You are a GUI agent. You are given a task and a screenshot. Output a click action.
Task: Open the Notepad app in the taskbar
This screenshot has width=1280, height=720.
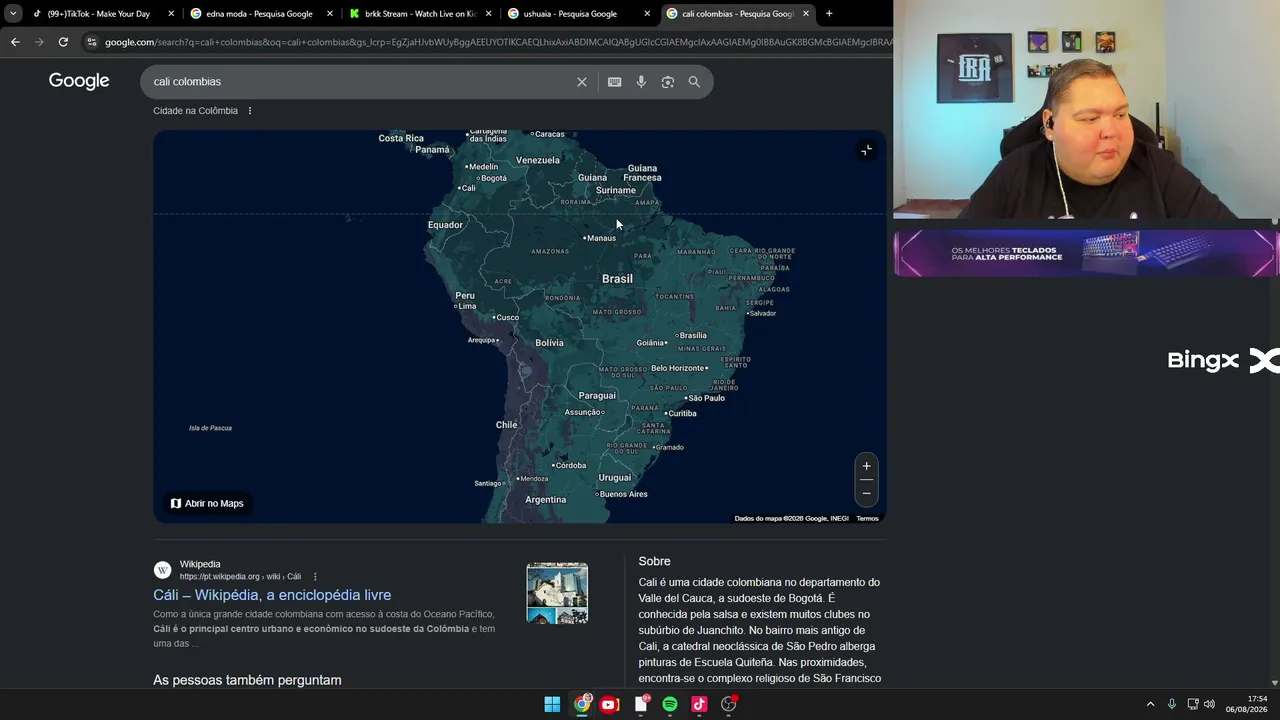pos(641,704)
